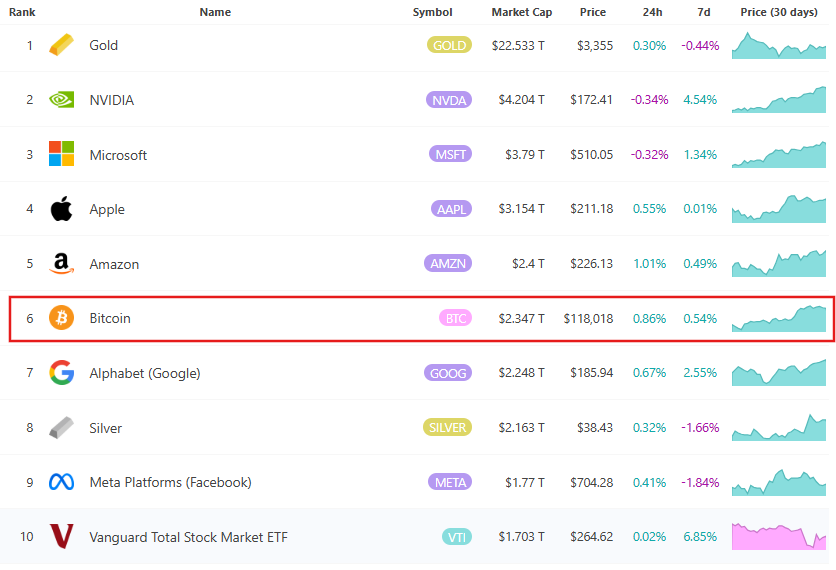
Task: Open the Alphabet (Google) name link
Action: coord(144,373)
